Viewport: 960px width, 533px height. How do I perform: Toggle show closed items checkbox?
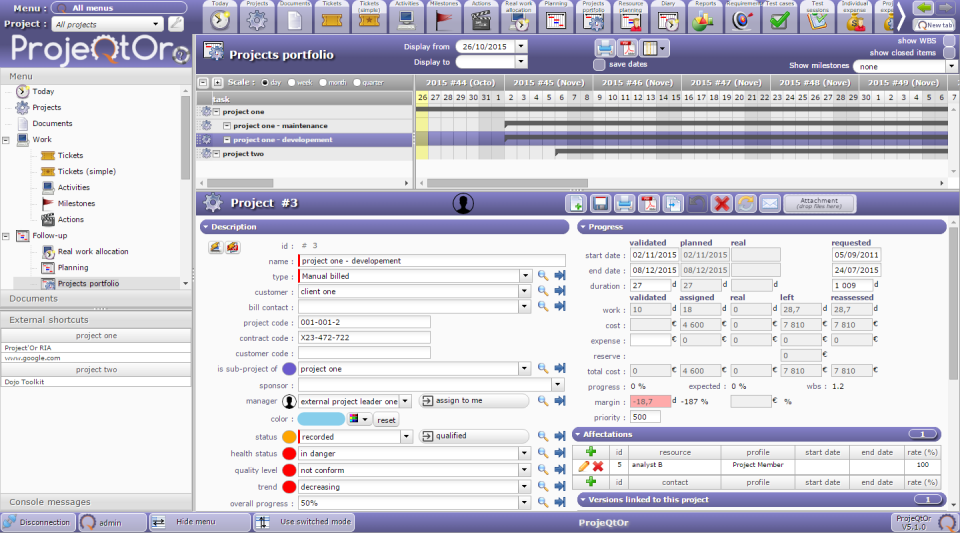[x=949, y=53]
